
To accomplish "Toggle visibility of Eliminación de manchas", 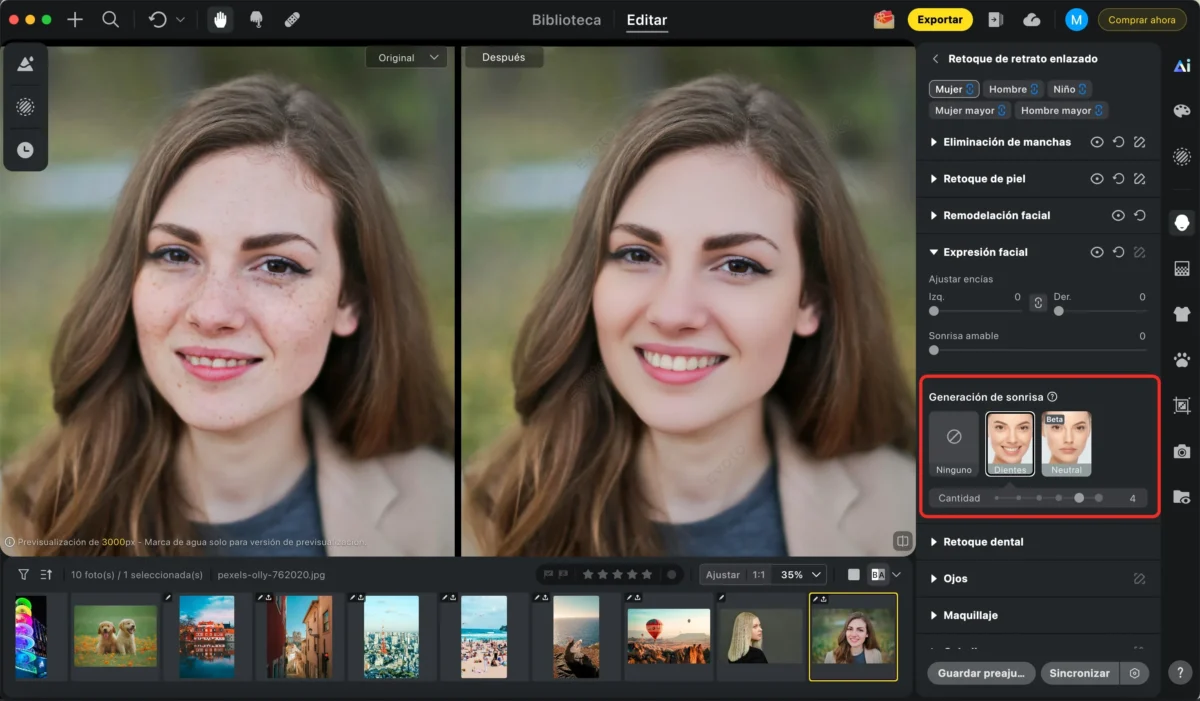I will click(1097, 142).
